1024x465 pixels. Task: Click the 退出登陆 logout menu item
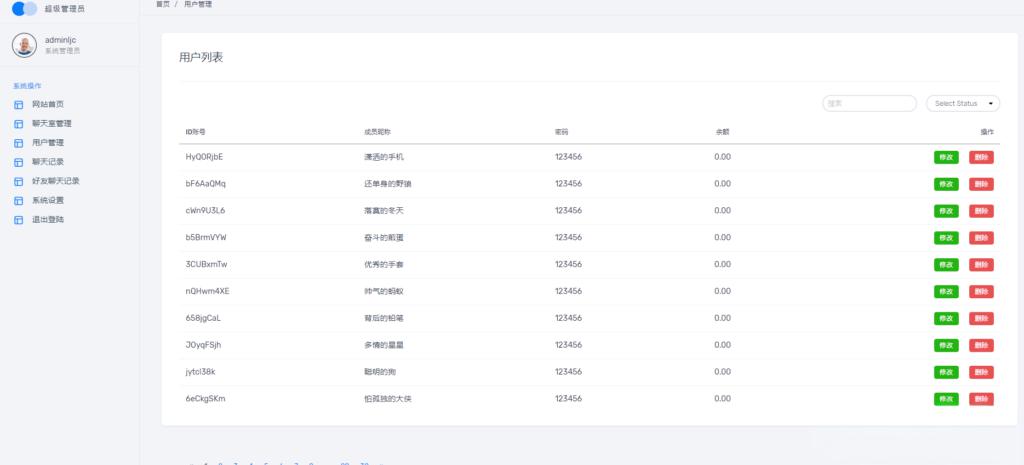point(48,220)
